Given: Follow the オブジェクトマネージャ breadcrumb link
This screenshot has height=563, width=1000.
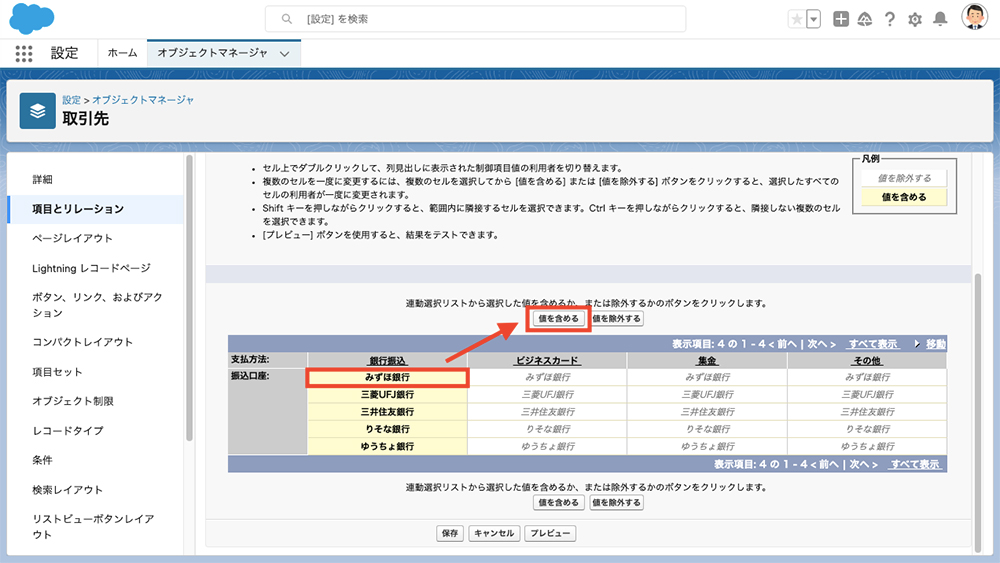Looking at the screenshot, I should pos(143,99).
